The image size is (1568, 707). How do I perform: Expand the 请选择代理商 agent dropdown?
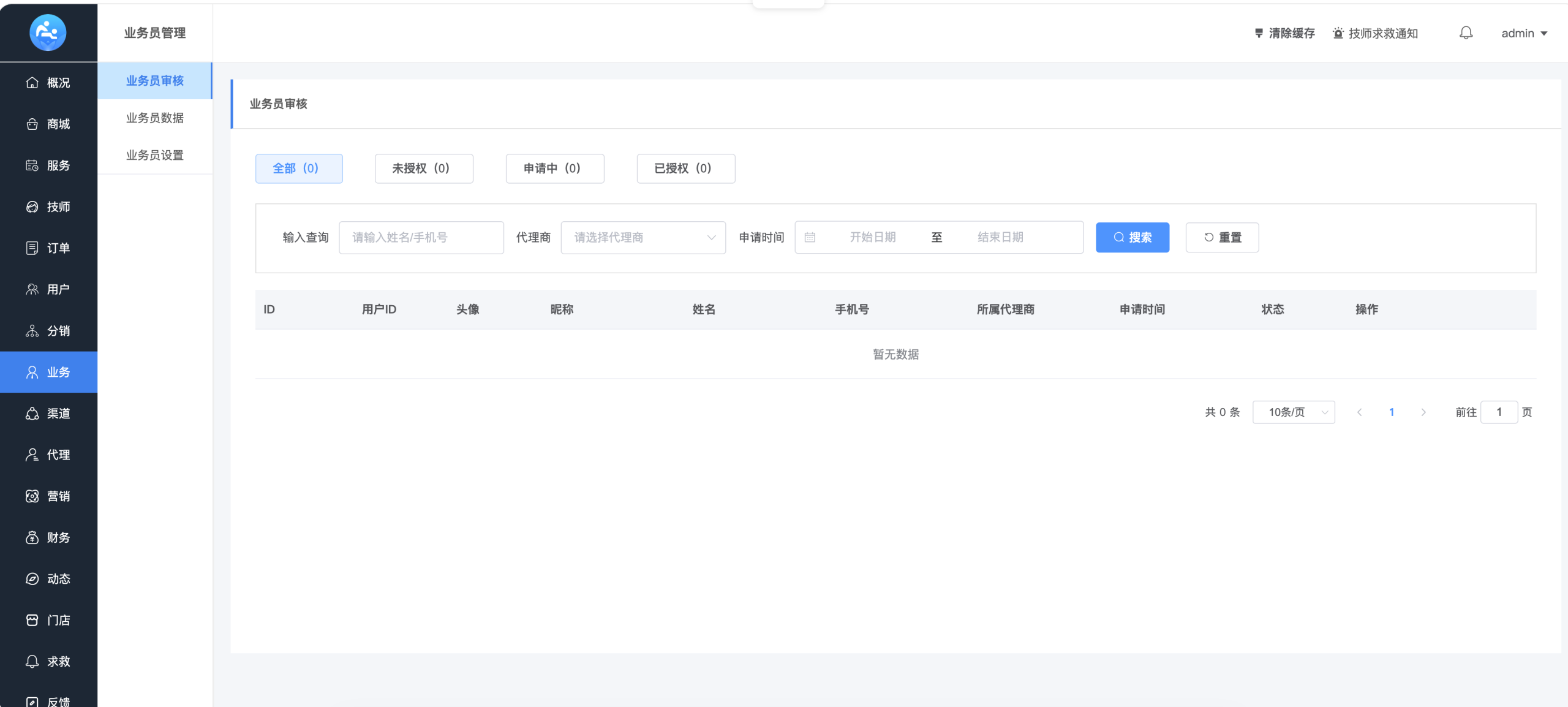(x=643, y=238)
